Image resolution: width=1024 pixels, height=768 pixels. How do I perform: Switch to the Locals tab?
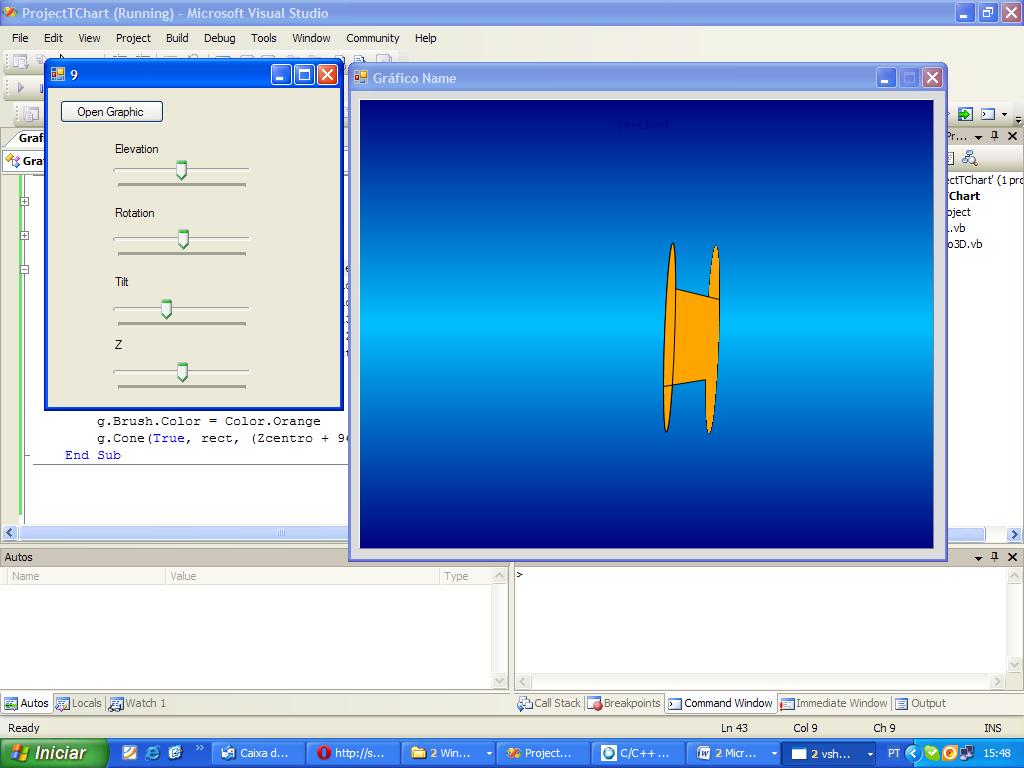tap(78, 703)
